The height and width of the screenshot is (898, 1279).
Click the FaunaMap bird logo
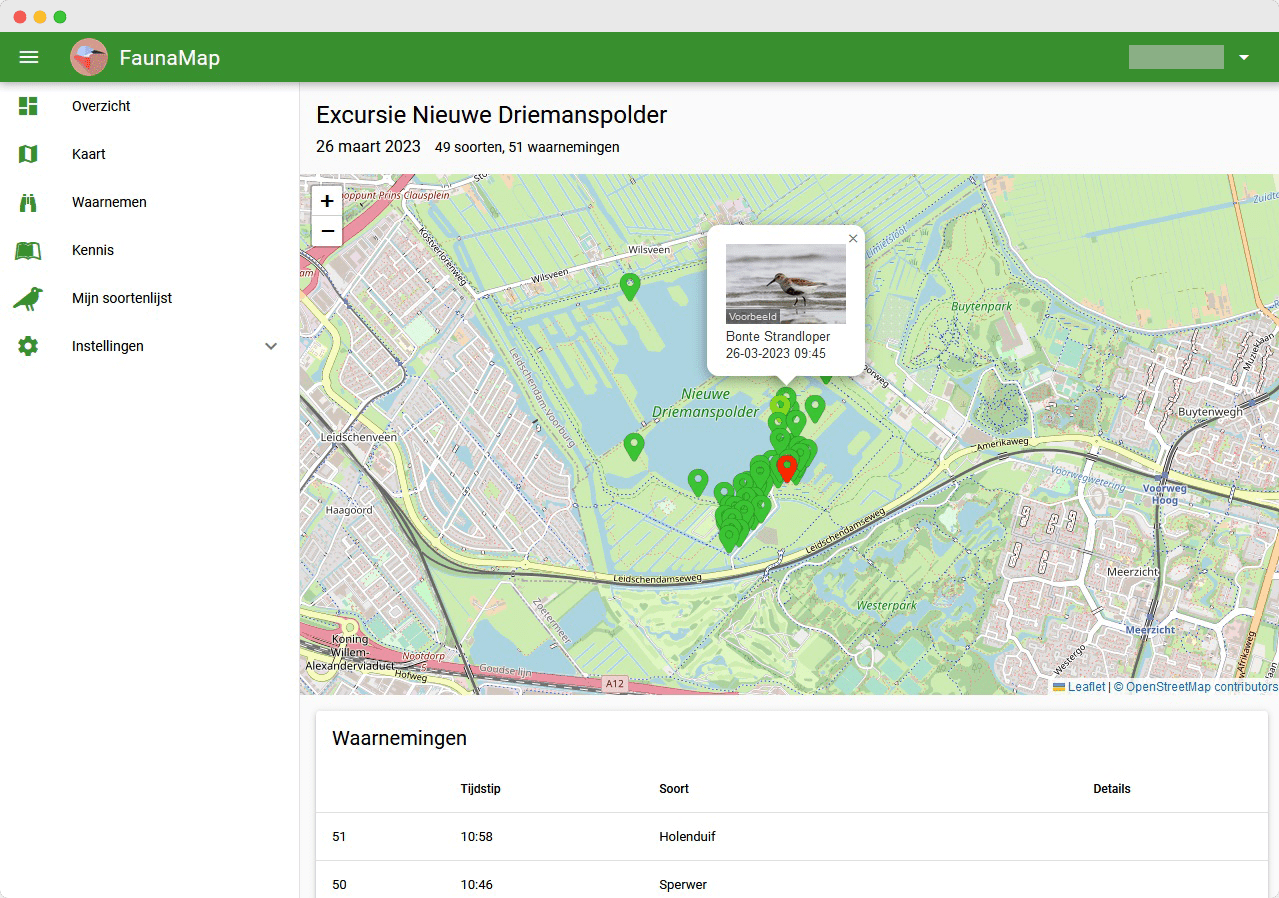89,56
